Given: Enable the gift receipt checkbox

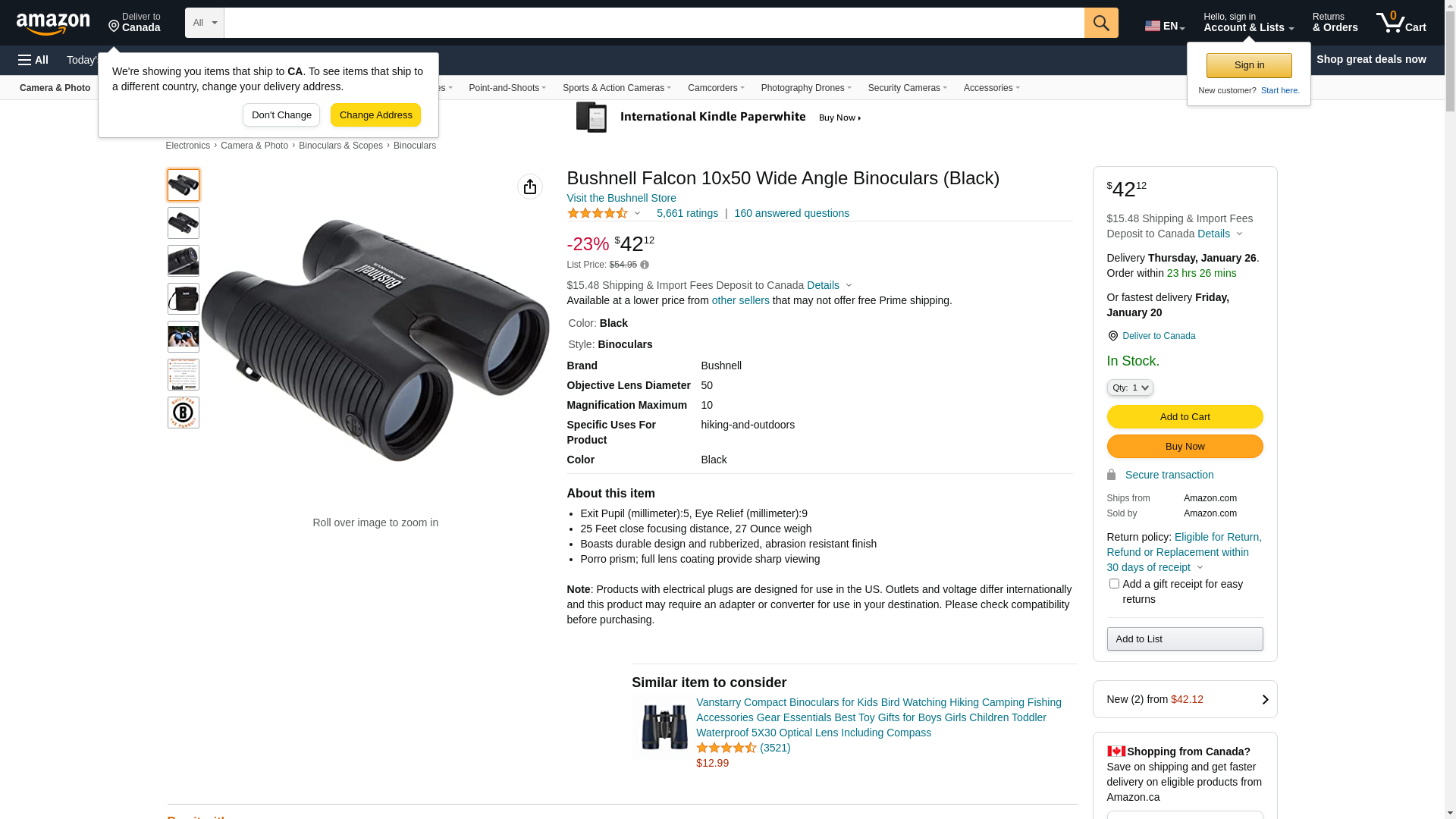Looking at the screenshot, I should (x=1114, y=584).
